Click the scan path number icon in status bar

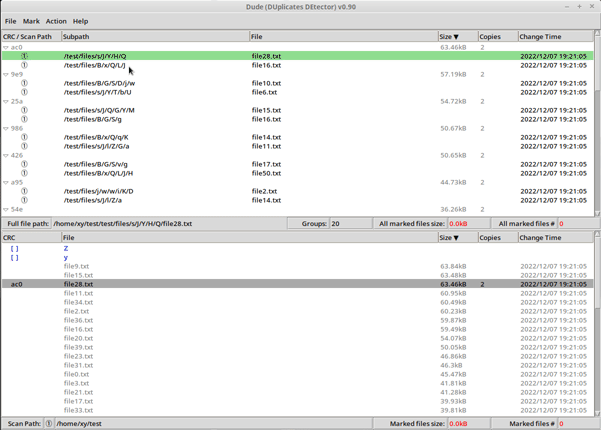(49, 423)
